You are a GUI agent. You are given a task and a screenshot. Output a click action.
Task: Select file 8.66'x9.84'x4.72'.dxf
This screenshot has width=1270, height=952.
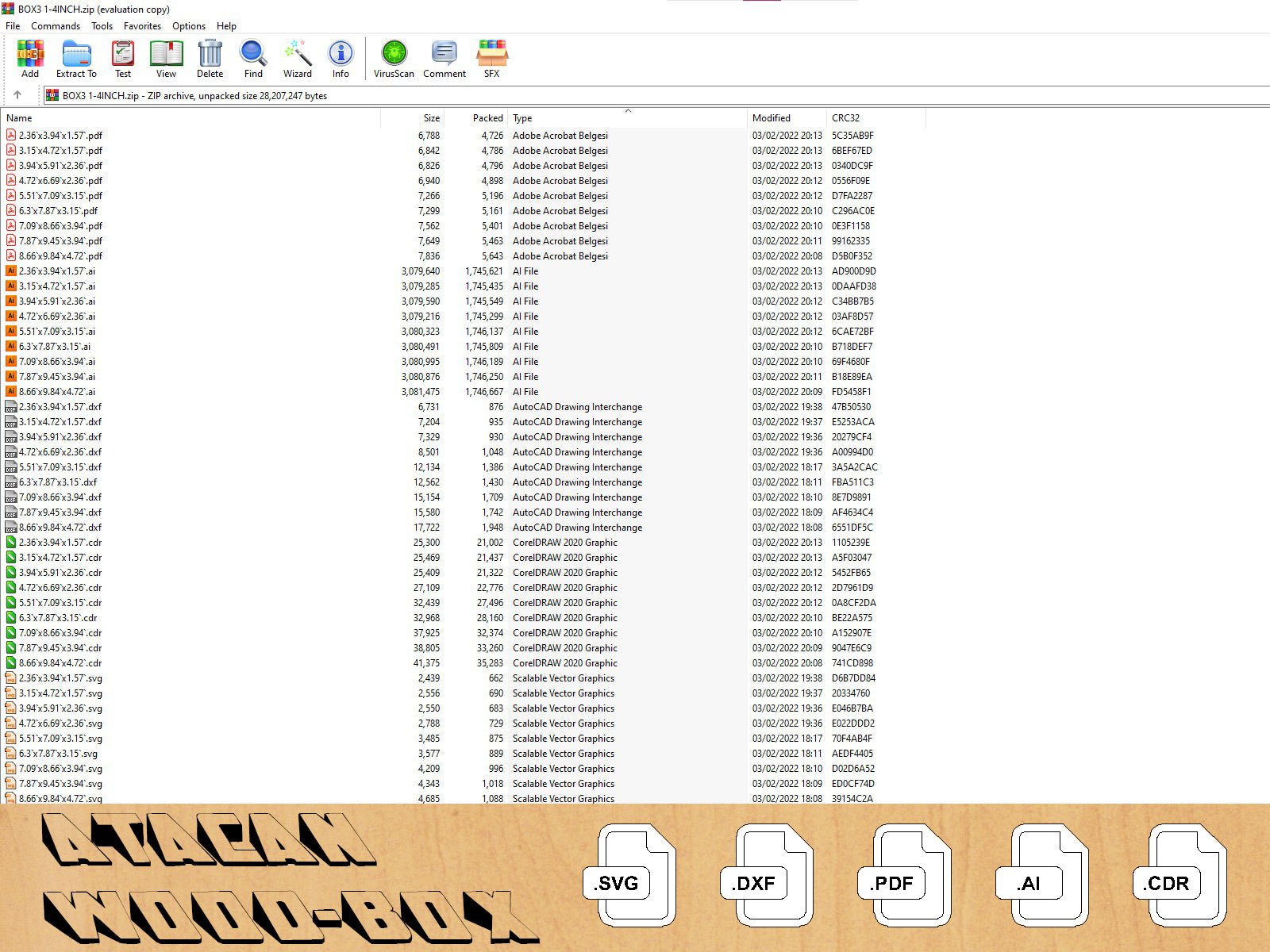60,527
